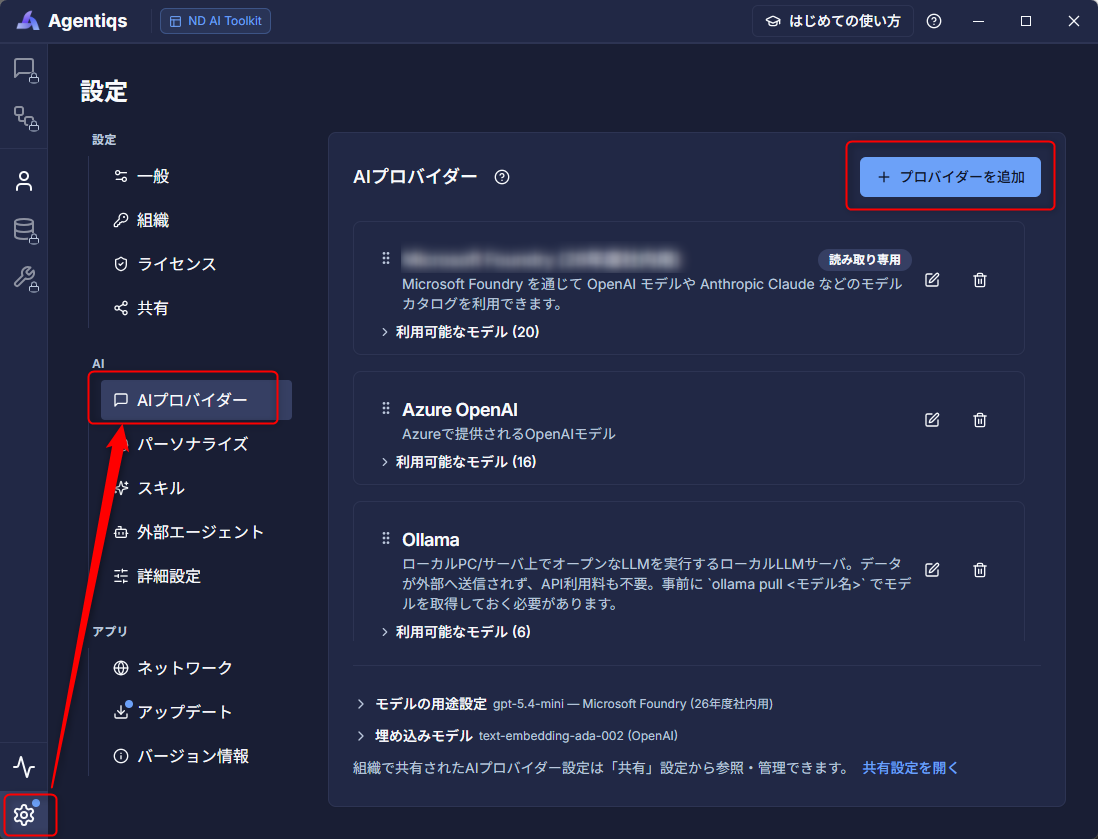This screenshot has width=1098, height=839.
Task: Click the ND AI Toolkit button
Action: [x=216, y=21]
